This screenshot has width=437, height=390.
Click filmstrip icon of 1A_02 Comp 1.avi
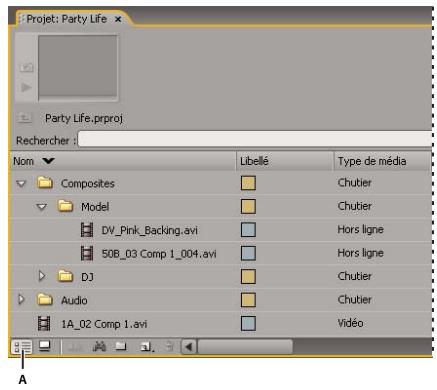[44, 323]
